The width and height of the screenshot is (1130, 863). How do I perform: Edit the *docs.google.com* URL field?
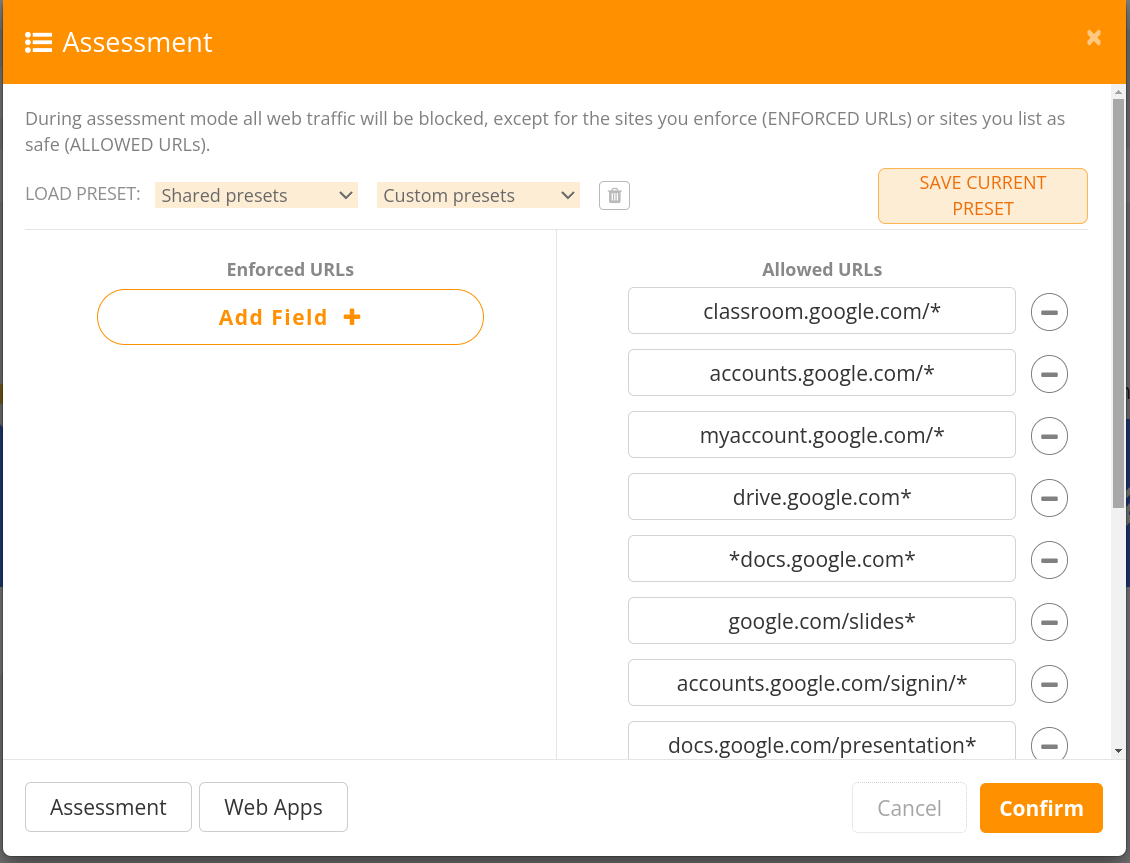click(x=822, y=558)
